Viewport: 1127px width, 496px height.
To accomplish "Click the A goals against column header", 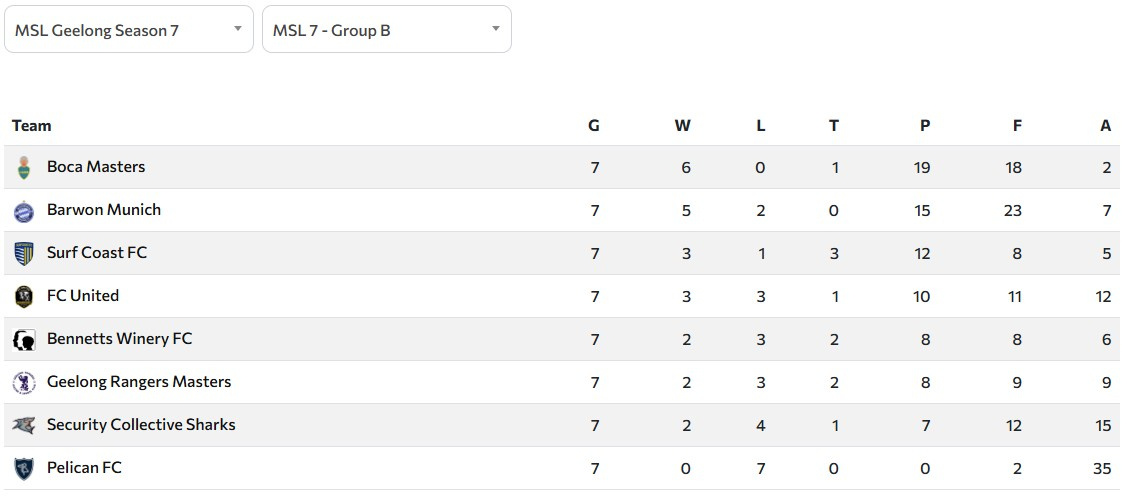I will (x=1105, y=126).
